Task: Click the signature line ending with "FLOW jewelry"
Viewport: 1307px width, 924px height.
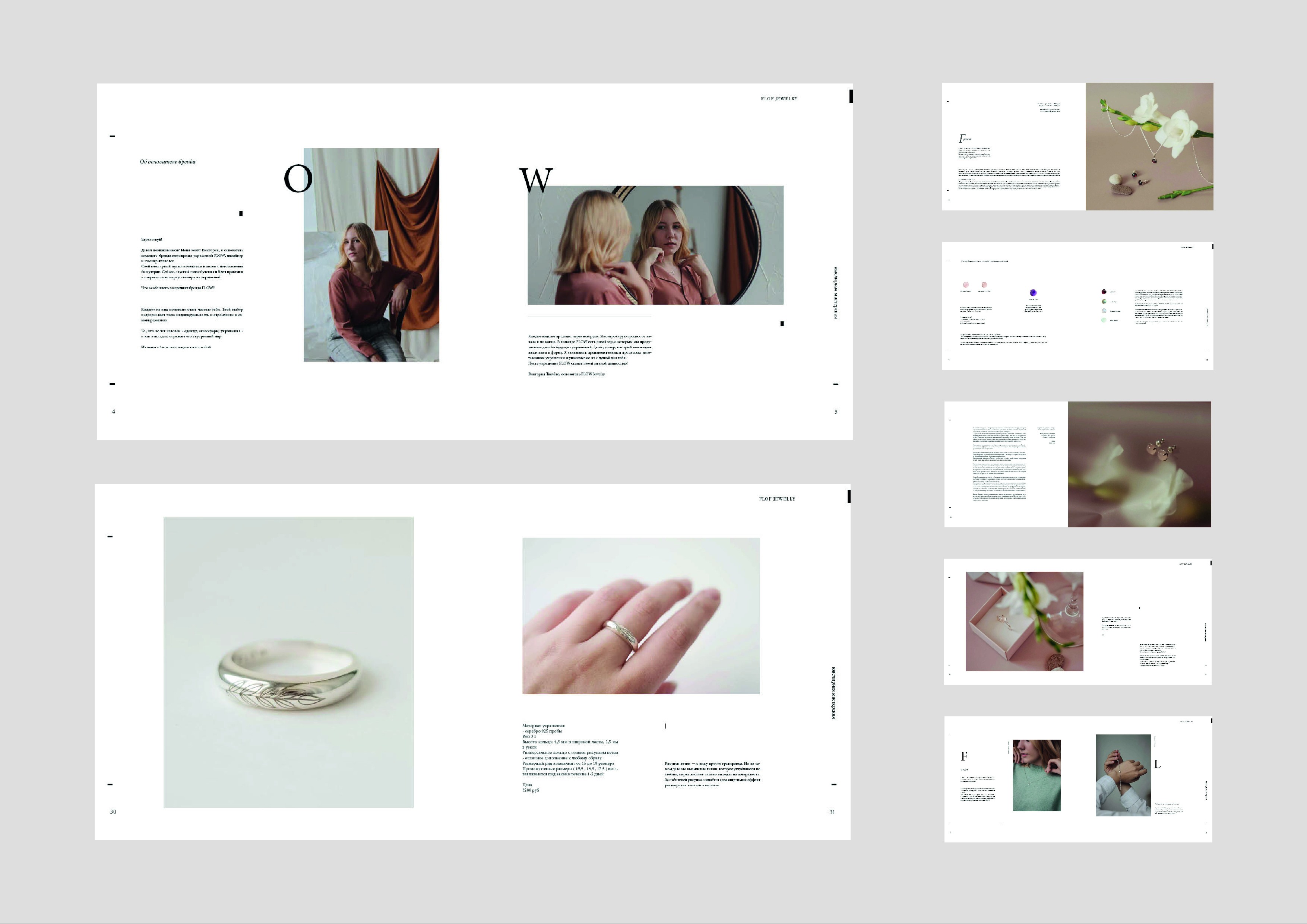Action: tap(566, 374)
